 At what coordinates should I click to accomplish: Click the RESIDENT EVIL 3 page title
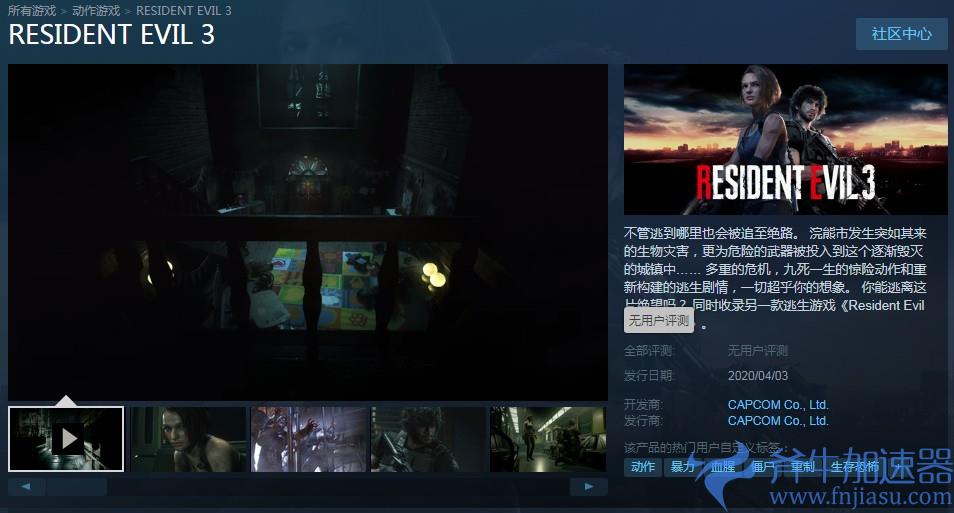(111, 35)
